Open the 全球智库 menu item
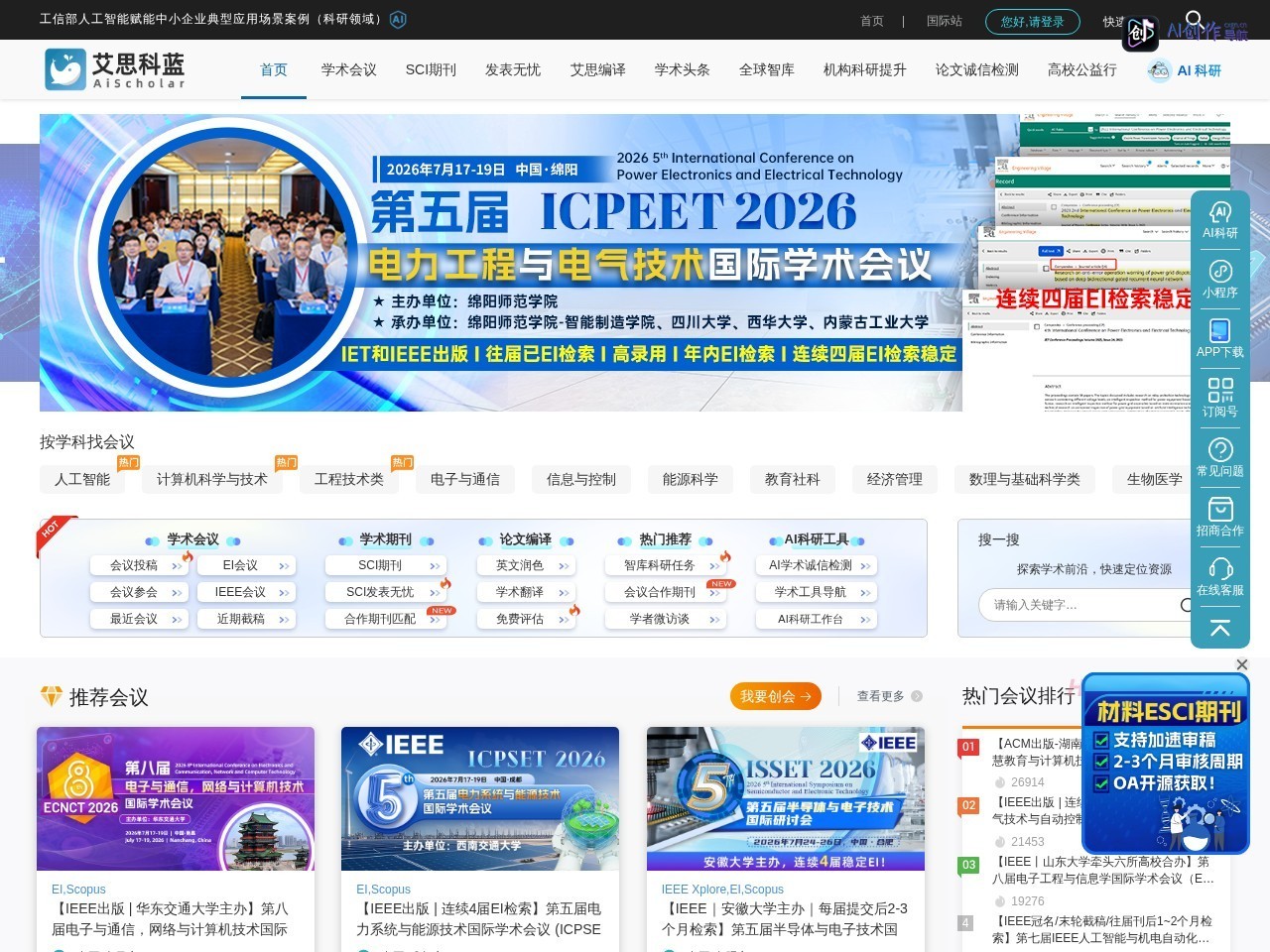This screenshot has height=952, width=1270. [x=767, y=69]
